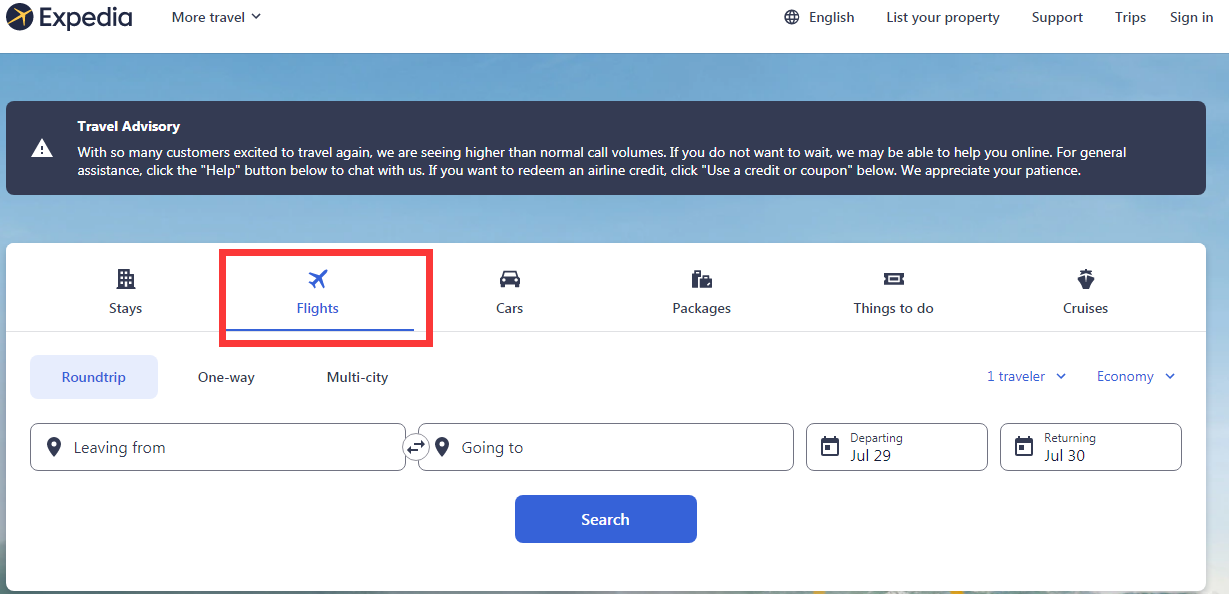Switch to the Cruises tab label
This screenshot has width=1229, height=594.
tap(1086, 309)
